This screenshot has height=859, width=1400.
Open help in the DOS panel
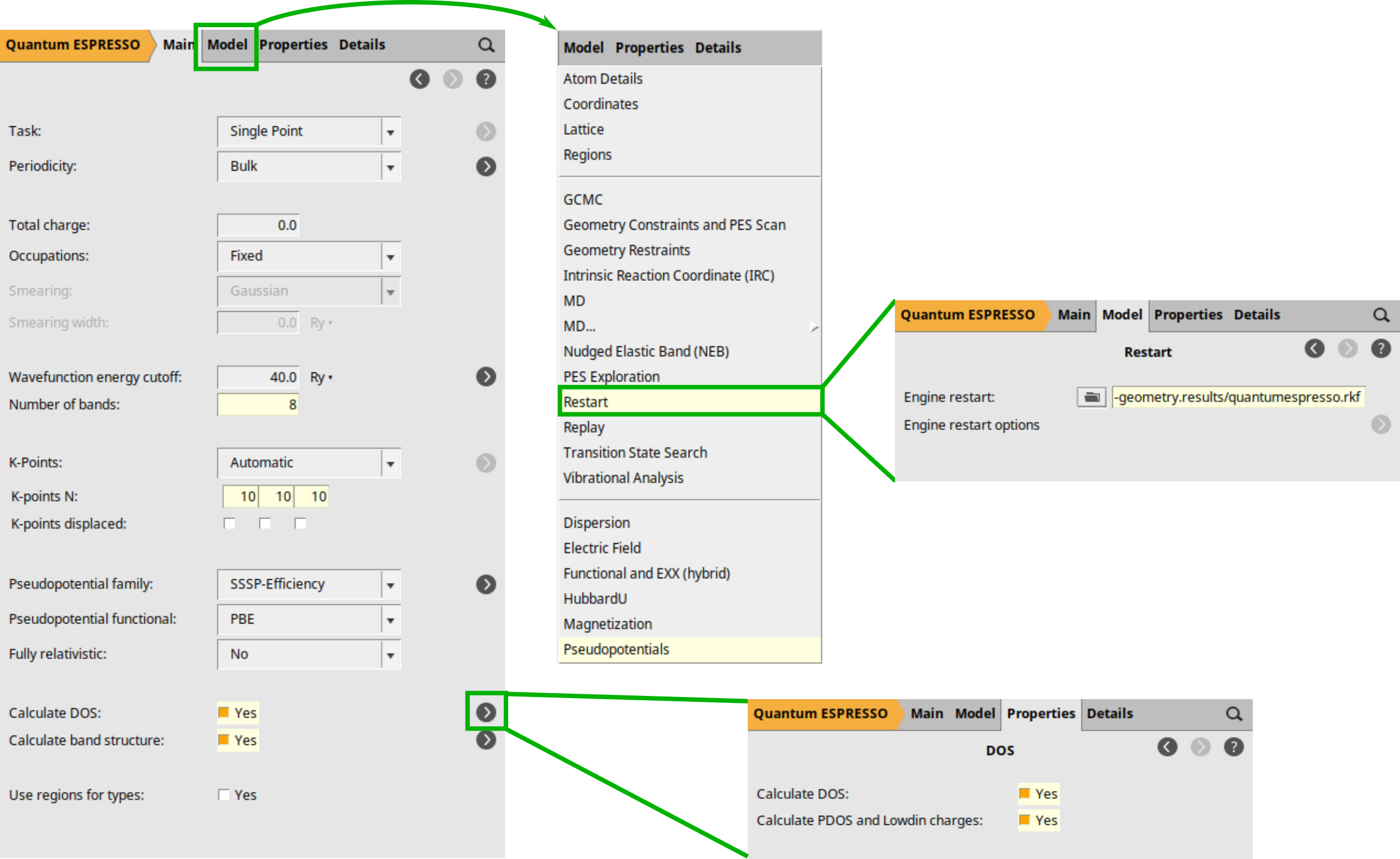tap(1233, 747)
